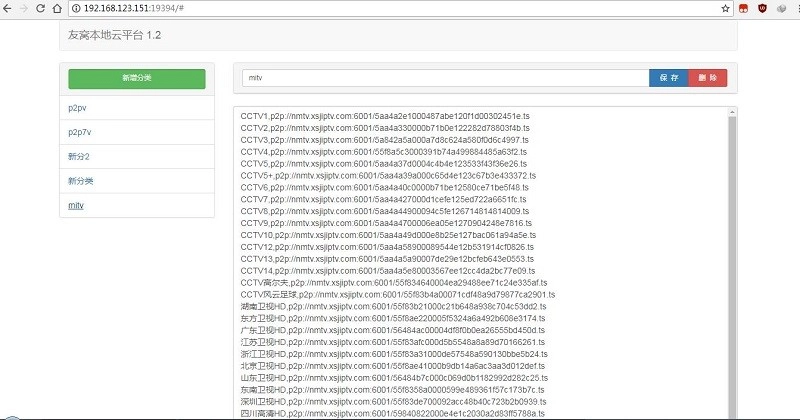
Task: Click the browser back arrow
Action: pyautogui.click(x=10, y=7)
